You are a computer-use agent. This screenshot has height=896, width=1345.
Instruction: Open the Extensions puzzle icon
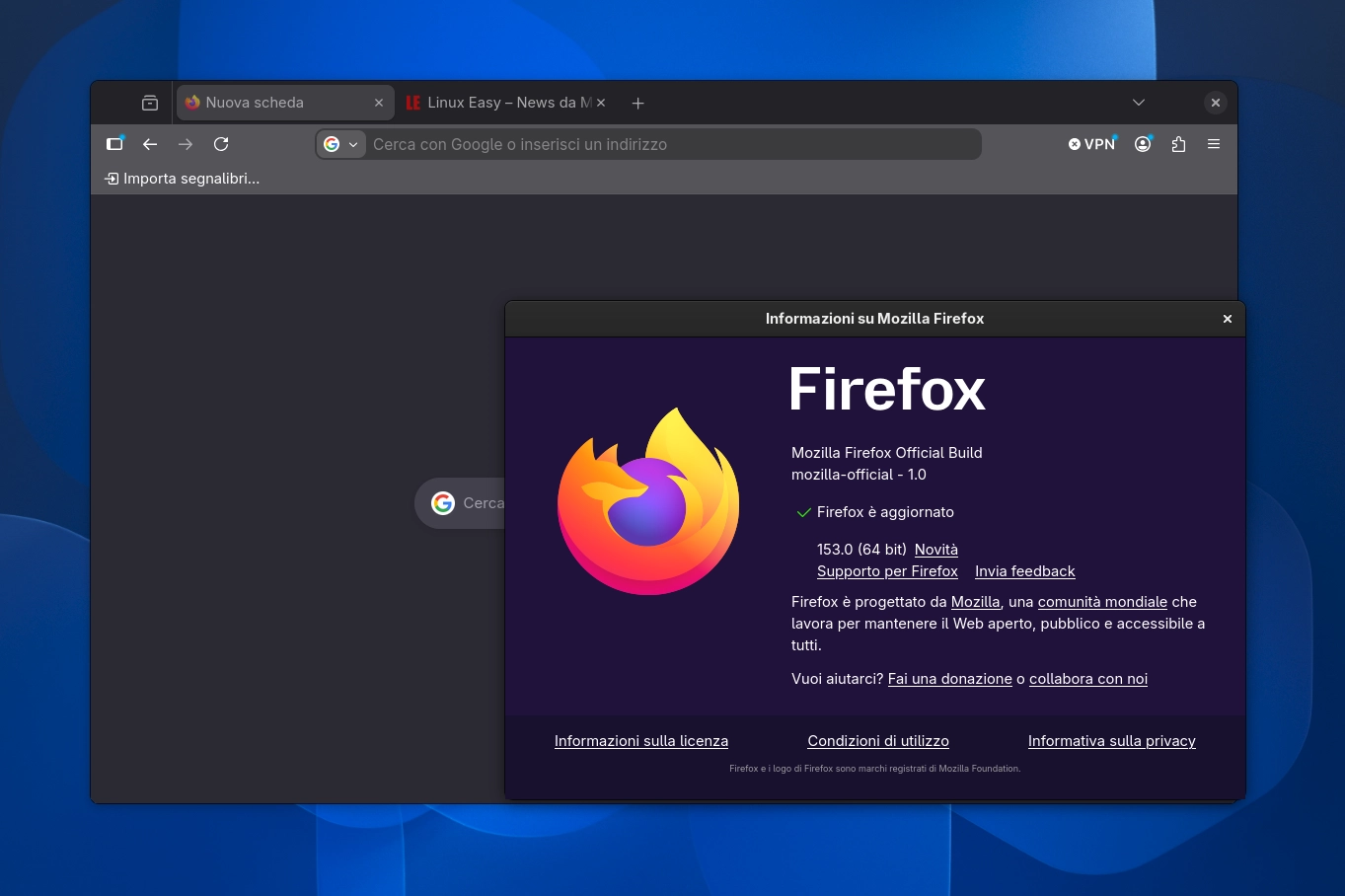point(1178,144)
